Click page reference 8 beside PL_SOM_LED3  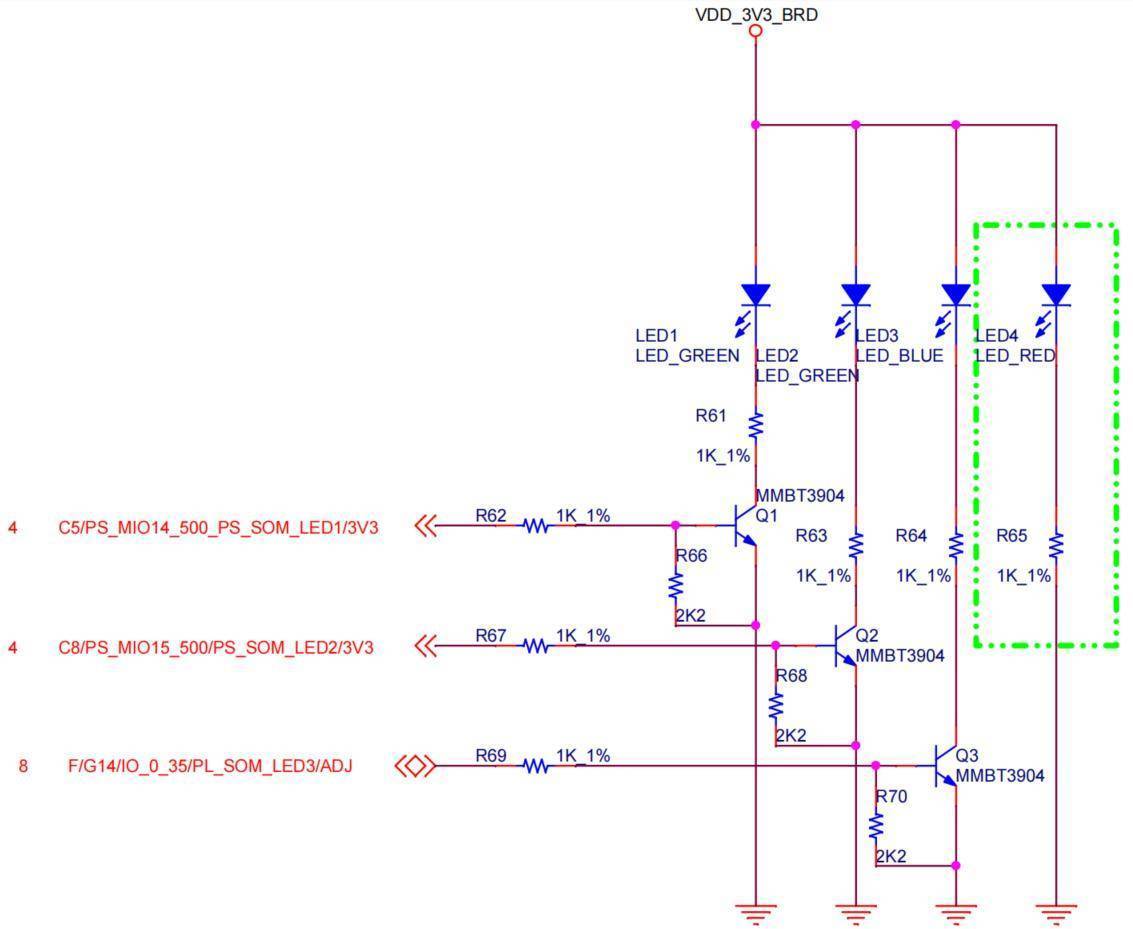[x=23, y=766]
